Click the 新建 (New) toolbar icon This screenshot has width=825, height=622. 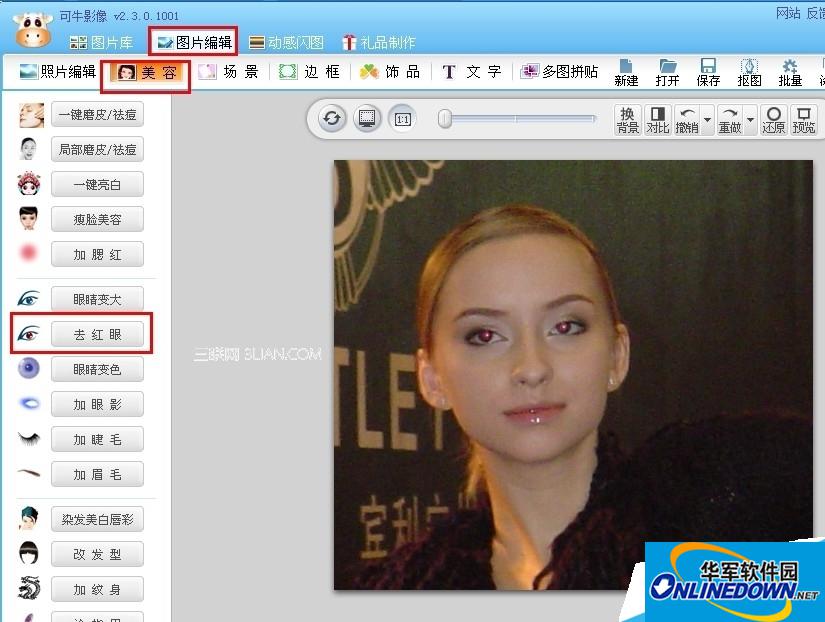626,72
